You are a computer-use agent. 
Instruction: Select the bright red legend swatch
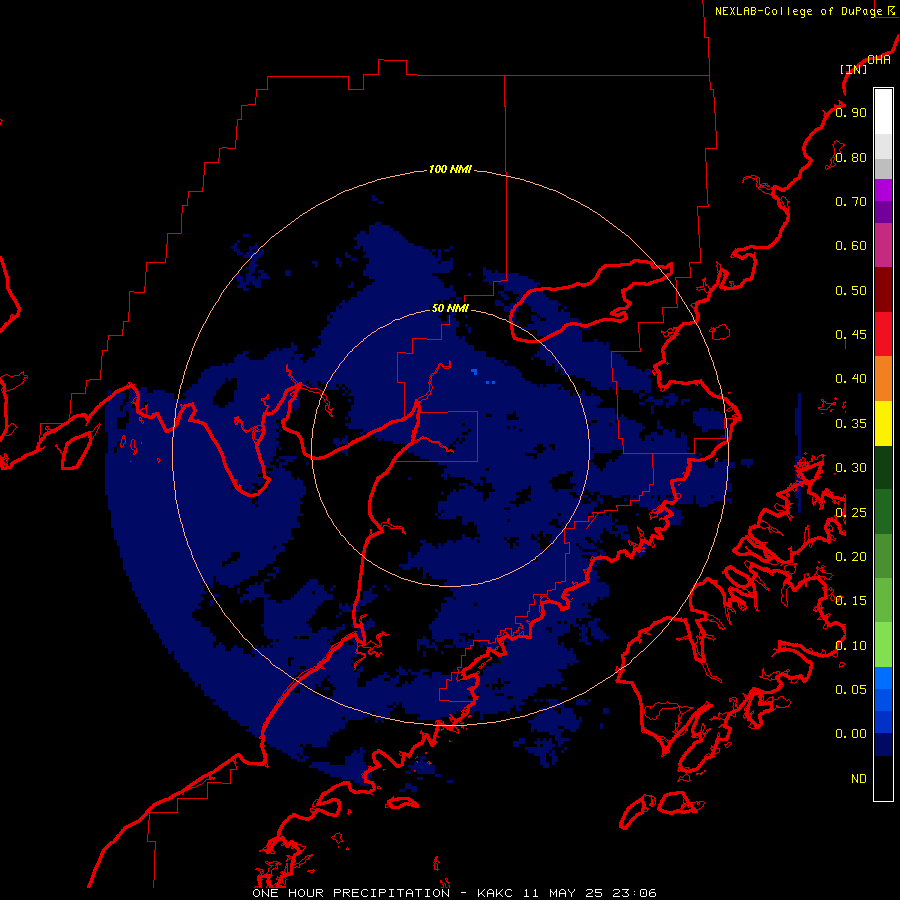883,334
